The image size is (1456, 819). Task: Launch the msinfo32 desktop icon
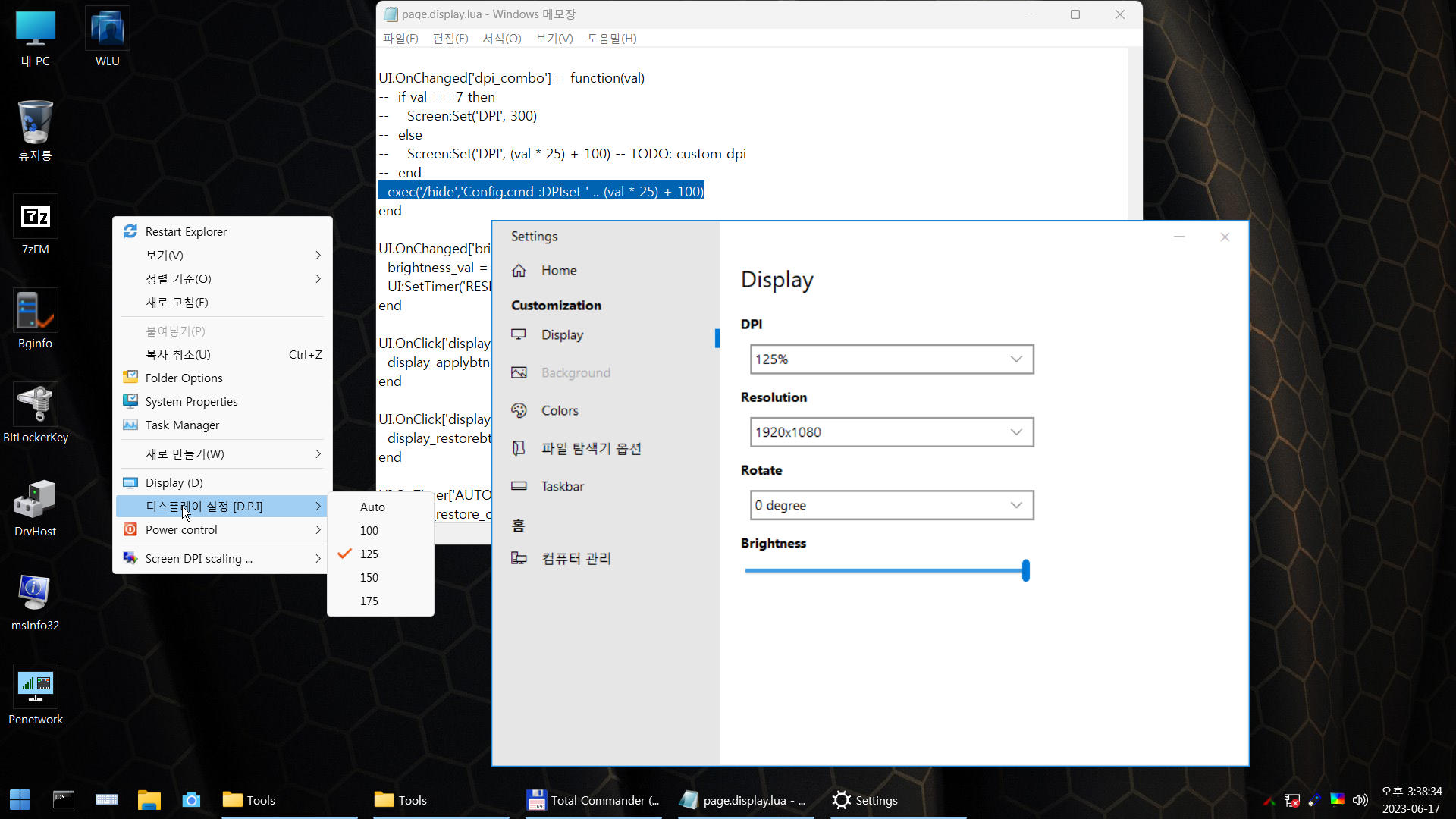coord(35,601)
